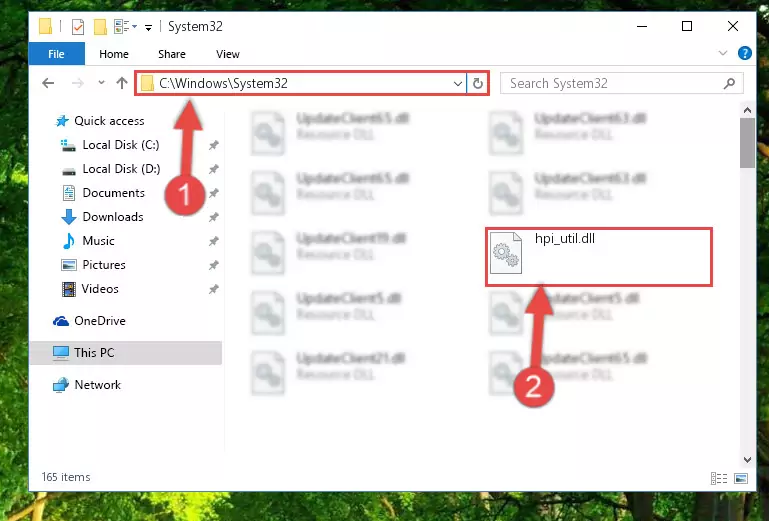Click the Search System32 box
The image size is (769, 521).
coord(622,83)
